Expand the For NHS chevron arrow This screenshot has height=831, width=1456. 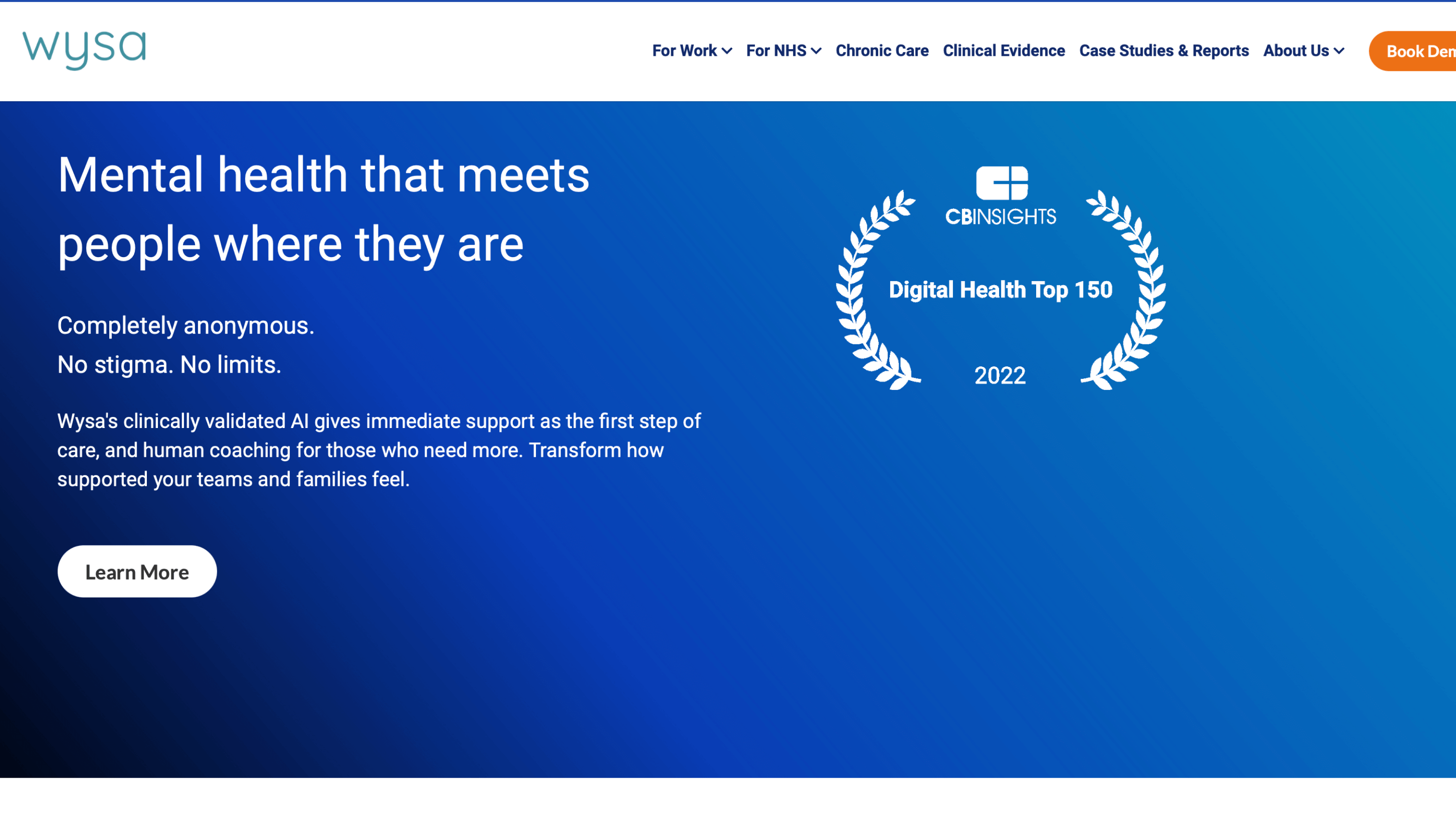click(817, 52)
